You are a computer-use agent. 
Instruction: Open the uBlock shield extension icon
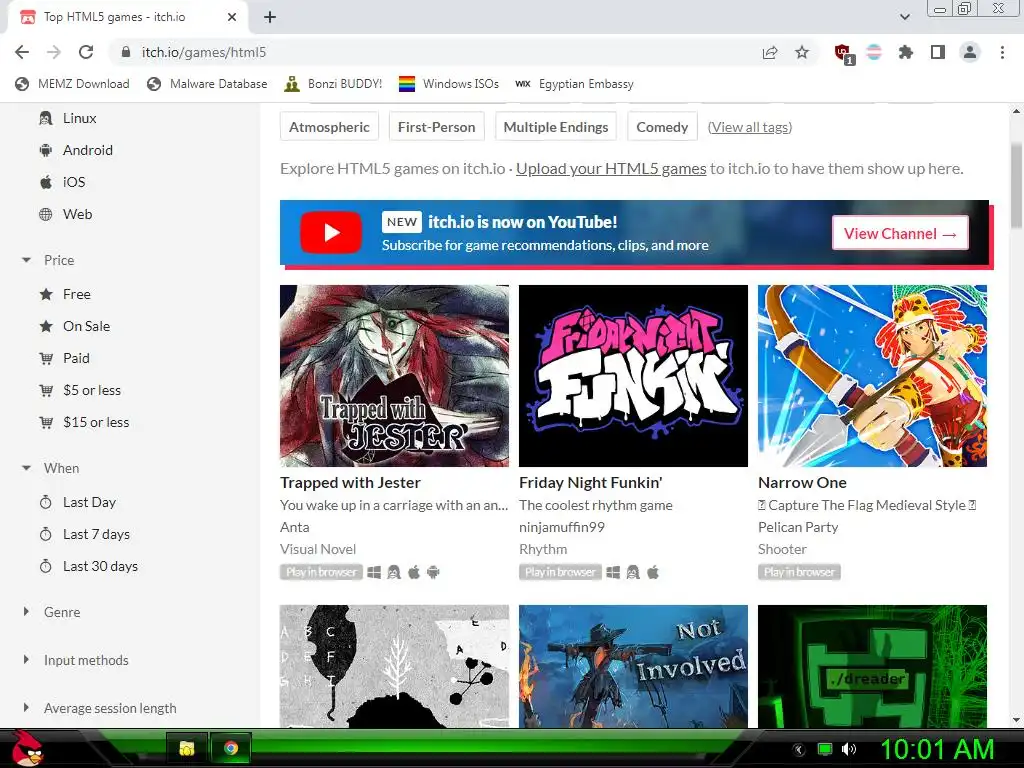pos(843,53)
